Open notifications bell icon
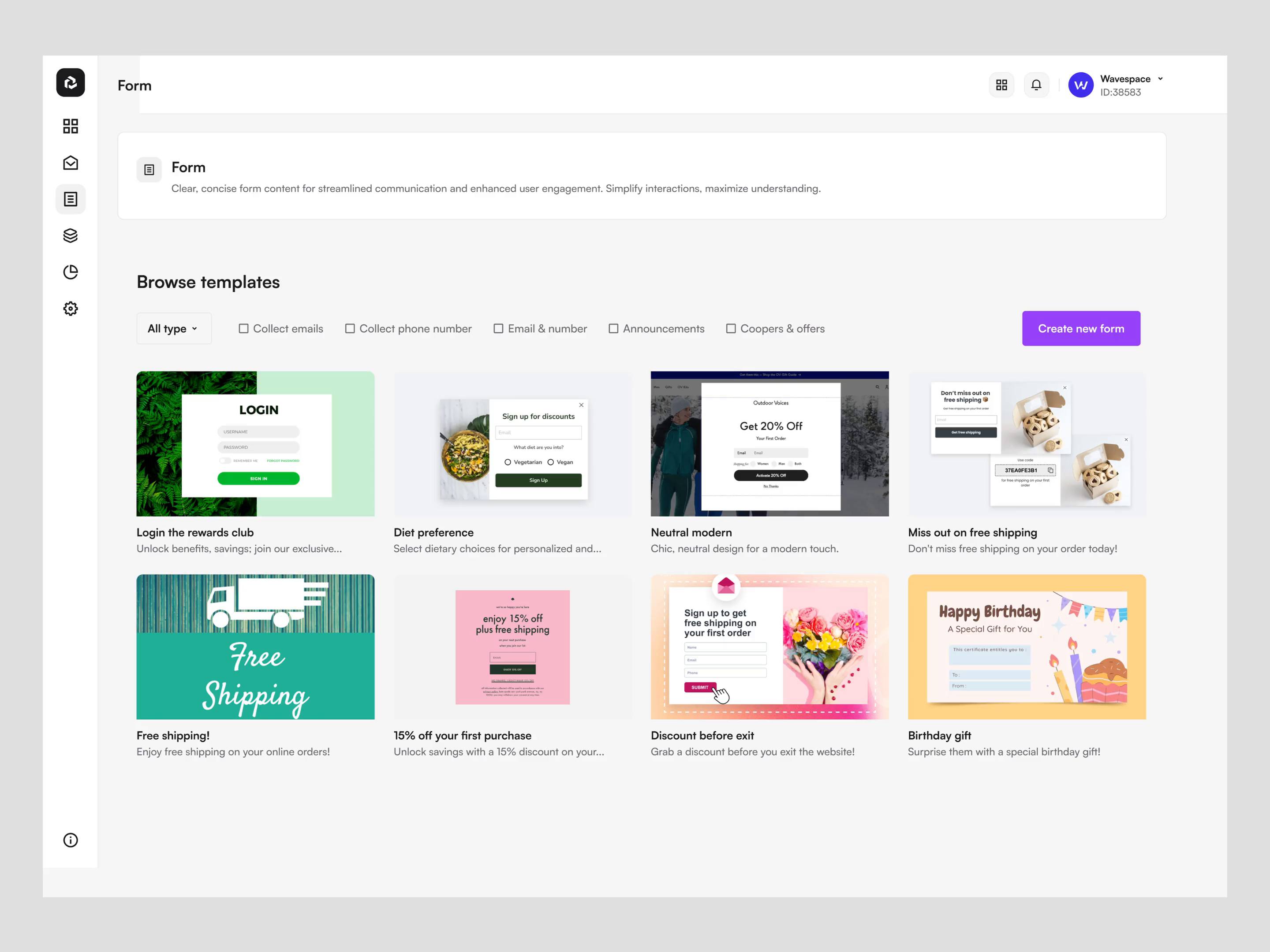 (1036, 84)
